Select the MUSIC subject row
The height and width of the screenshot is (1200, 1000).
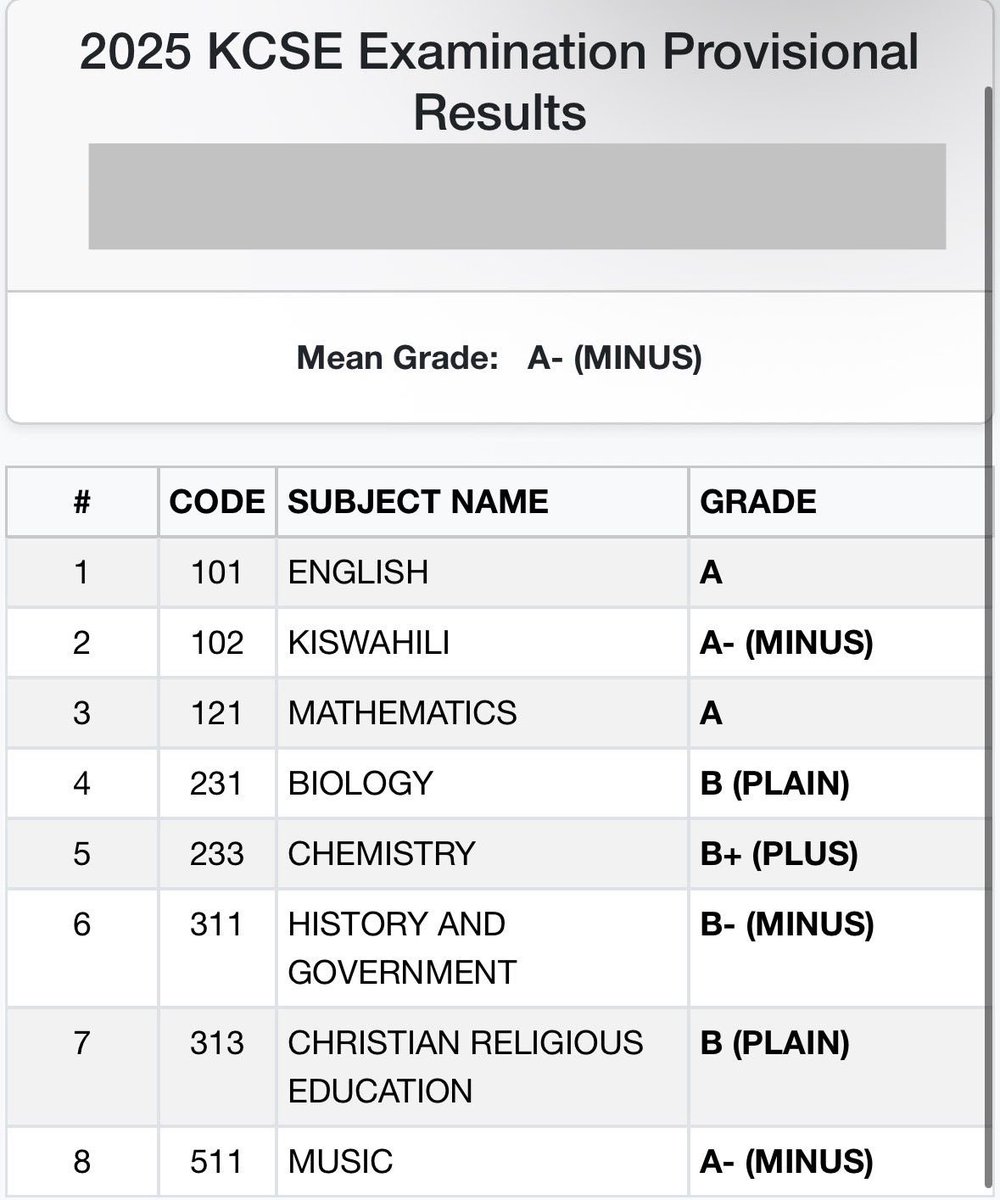click(499, 1162)
